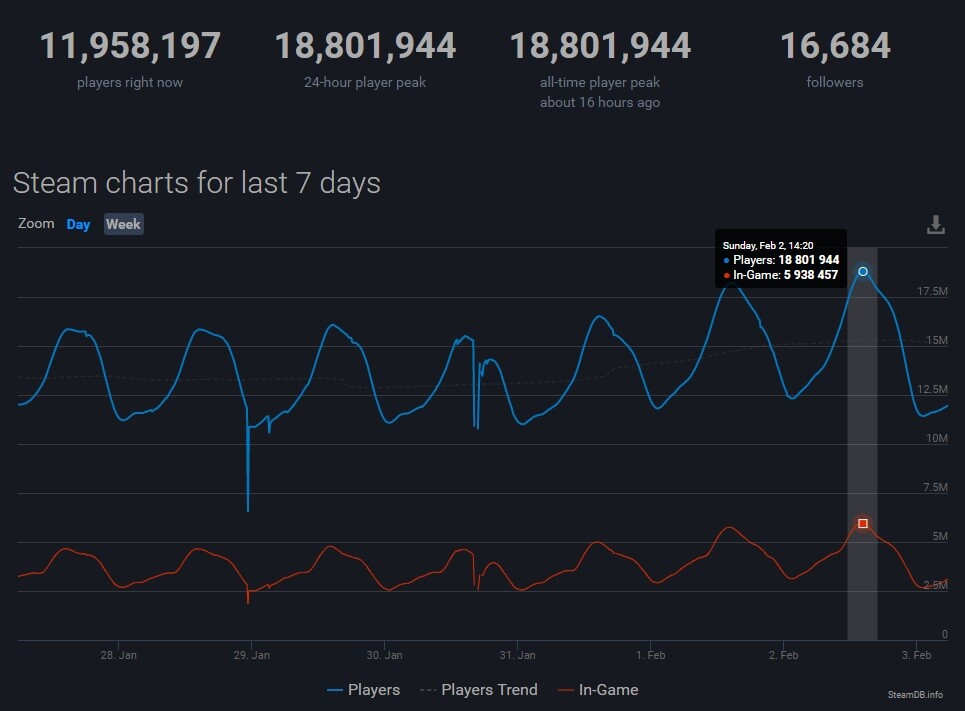Click the 28. Jan axis label
This screenshot has height=711, width=965.
coord(119,655)
